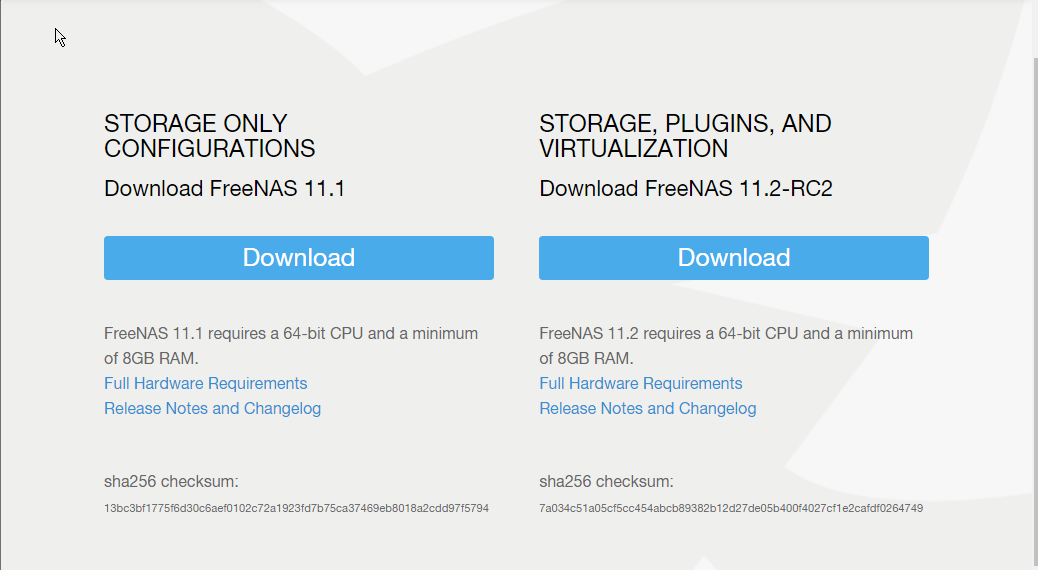The height and width of the screenshot is (570, 1038).
Task: Click the FreeNAS 11.2 sha256 hash string
Action: [730, 509]
